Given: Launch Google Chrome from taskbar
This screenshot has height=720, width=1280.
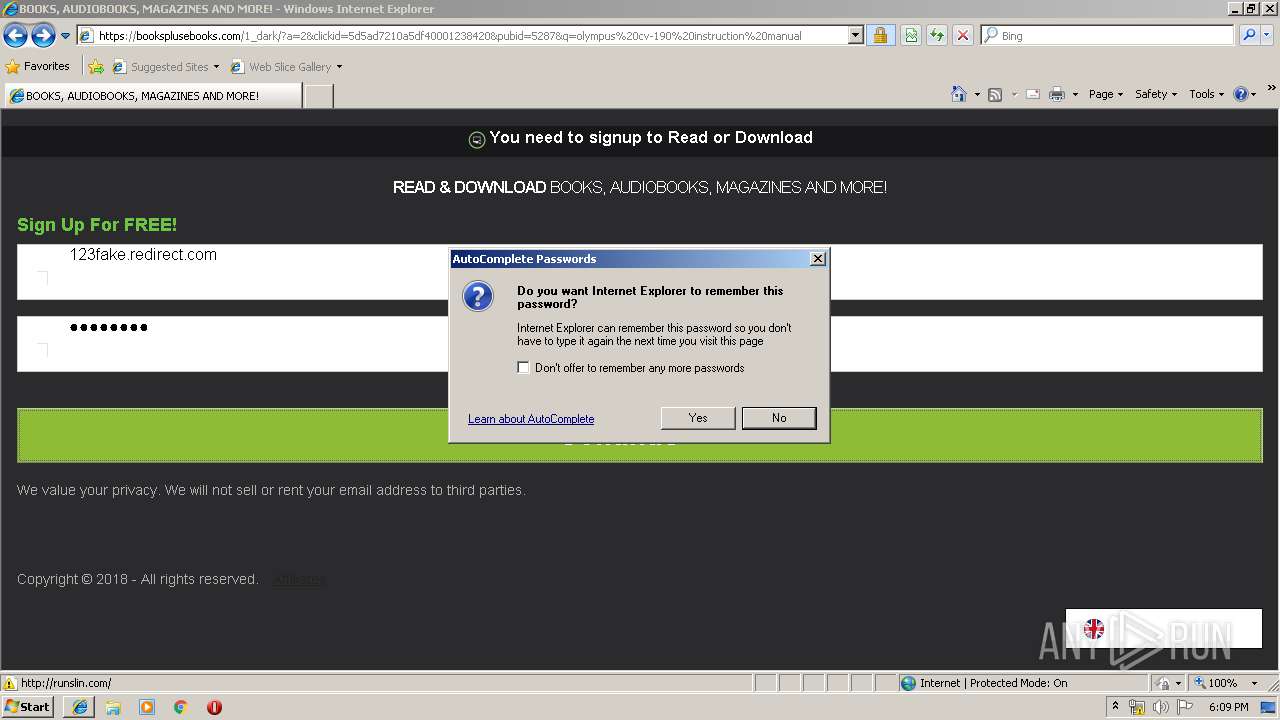Looking at the screenshot, I should point(180,707).
